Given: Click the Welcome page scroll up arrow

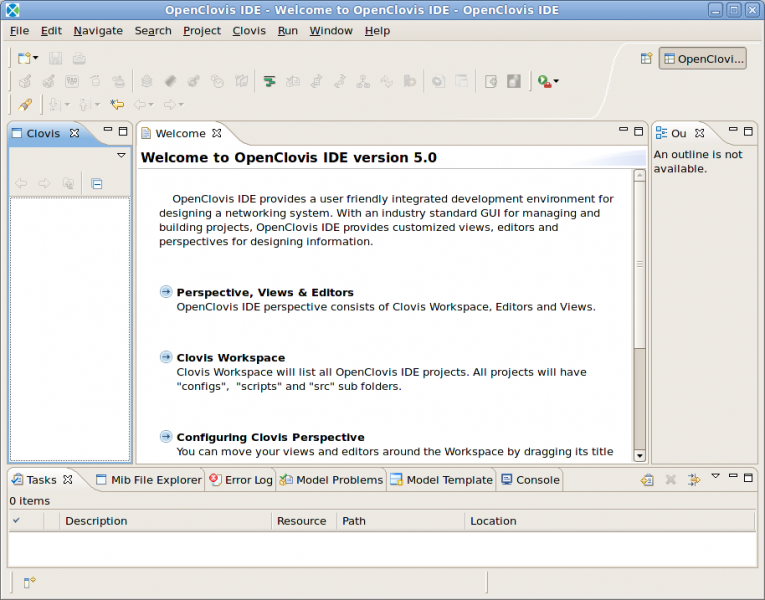Looking at the screenshot, I should (x=639, y=175).
